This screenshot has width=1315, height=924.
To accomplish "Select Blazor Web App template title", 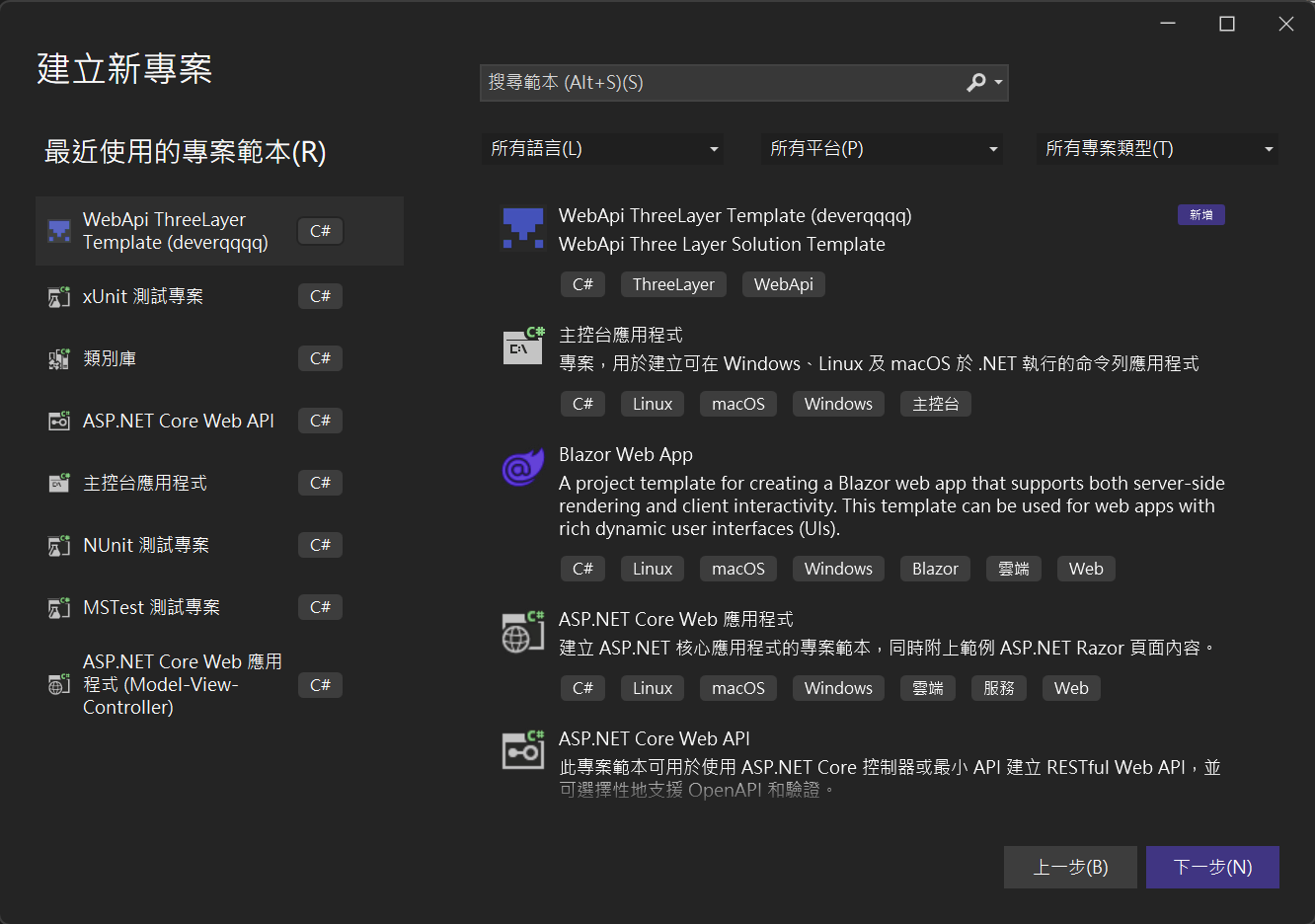I will pos(626,454).
